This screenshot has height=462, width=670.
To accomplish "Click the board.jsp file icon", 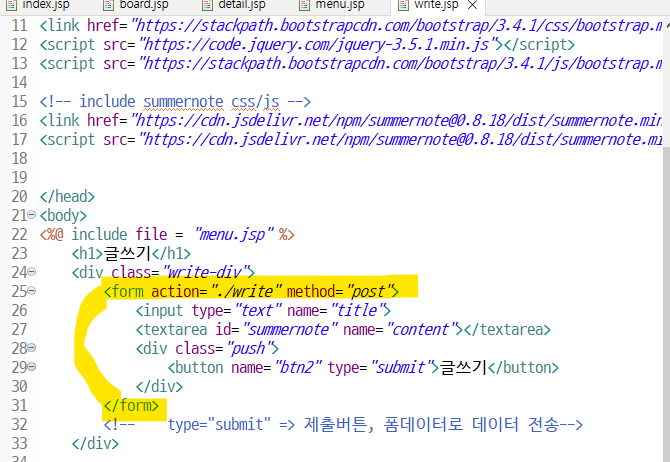I will point(109,5).
